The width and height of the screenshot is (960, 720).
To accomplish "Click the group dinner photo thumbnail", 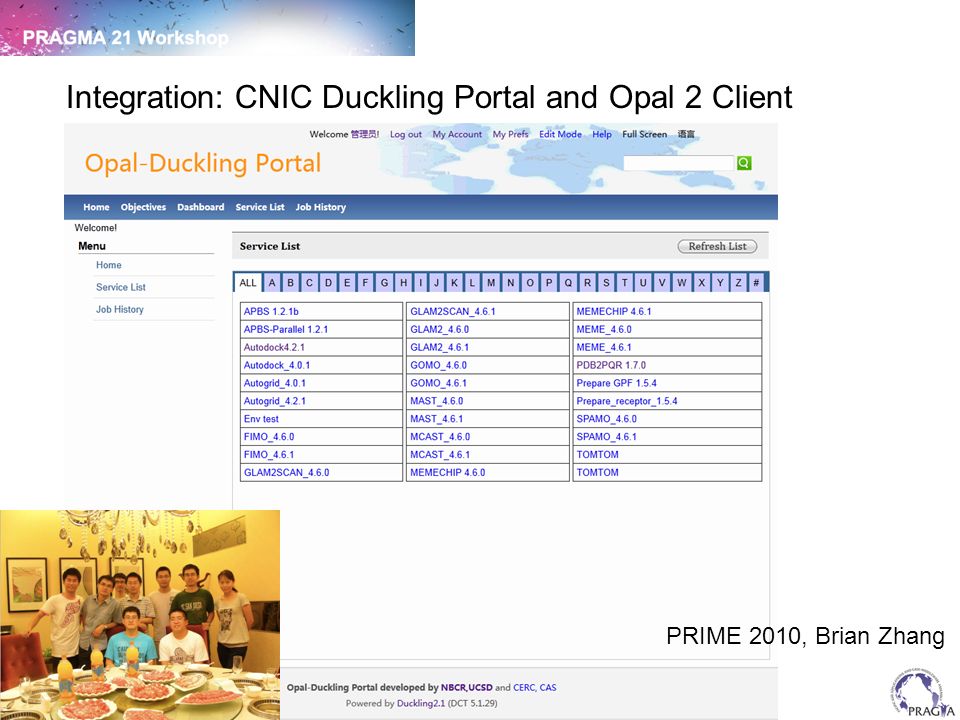I will click(140, 615).
